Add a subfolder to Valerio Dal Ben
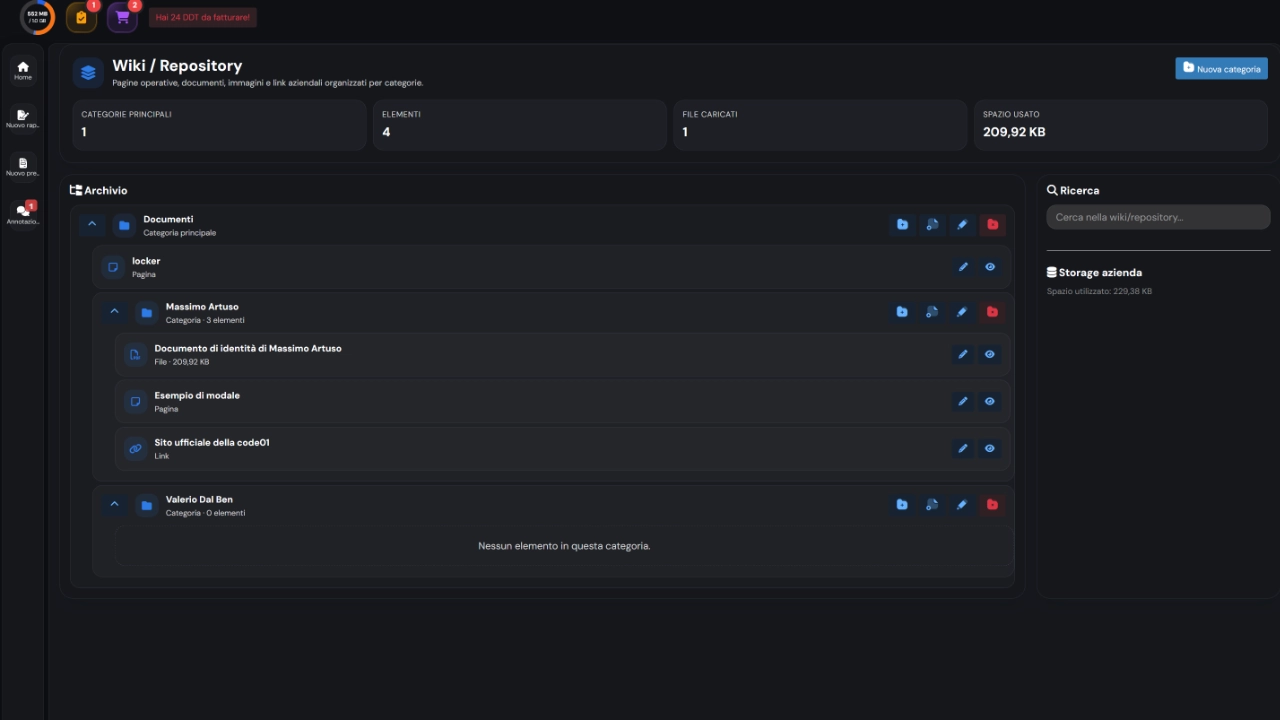This screenshot has width=1280, height=720. tap(902, 504)
